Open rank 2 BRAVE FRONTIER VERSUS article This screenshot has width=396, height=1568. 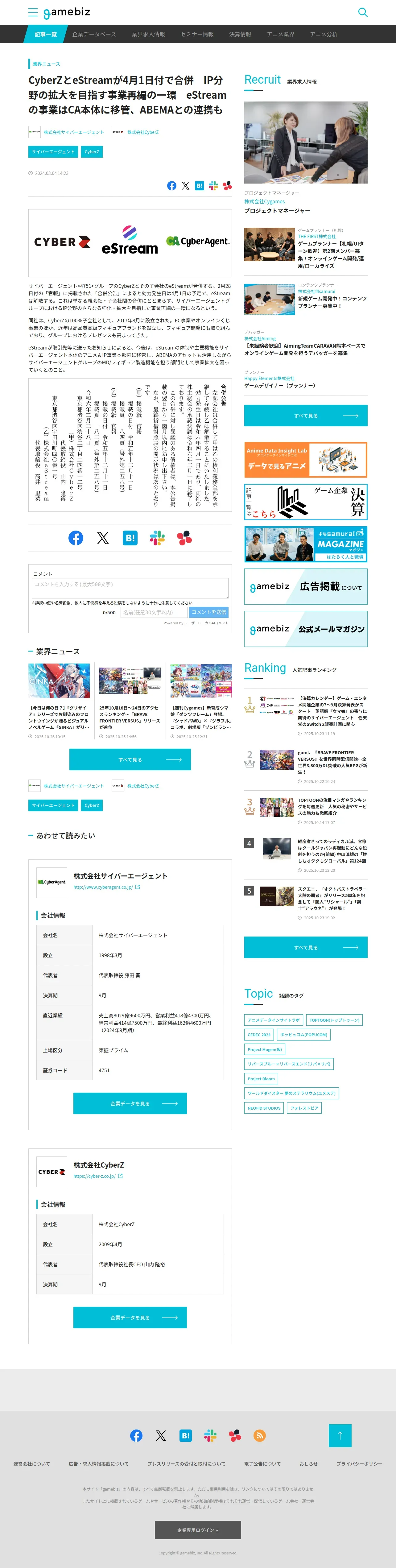coord(332,762)
